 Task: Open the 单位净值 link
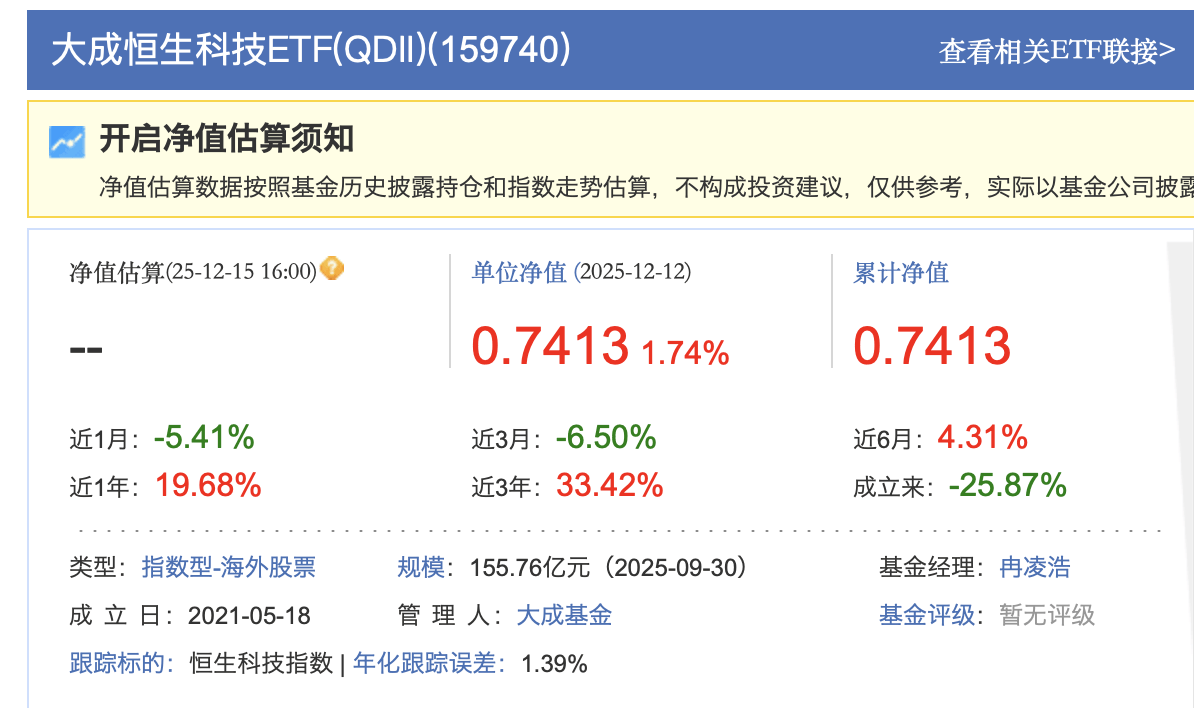(x=519, y=272)
